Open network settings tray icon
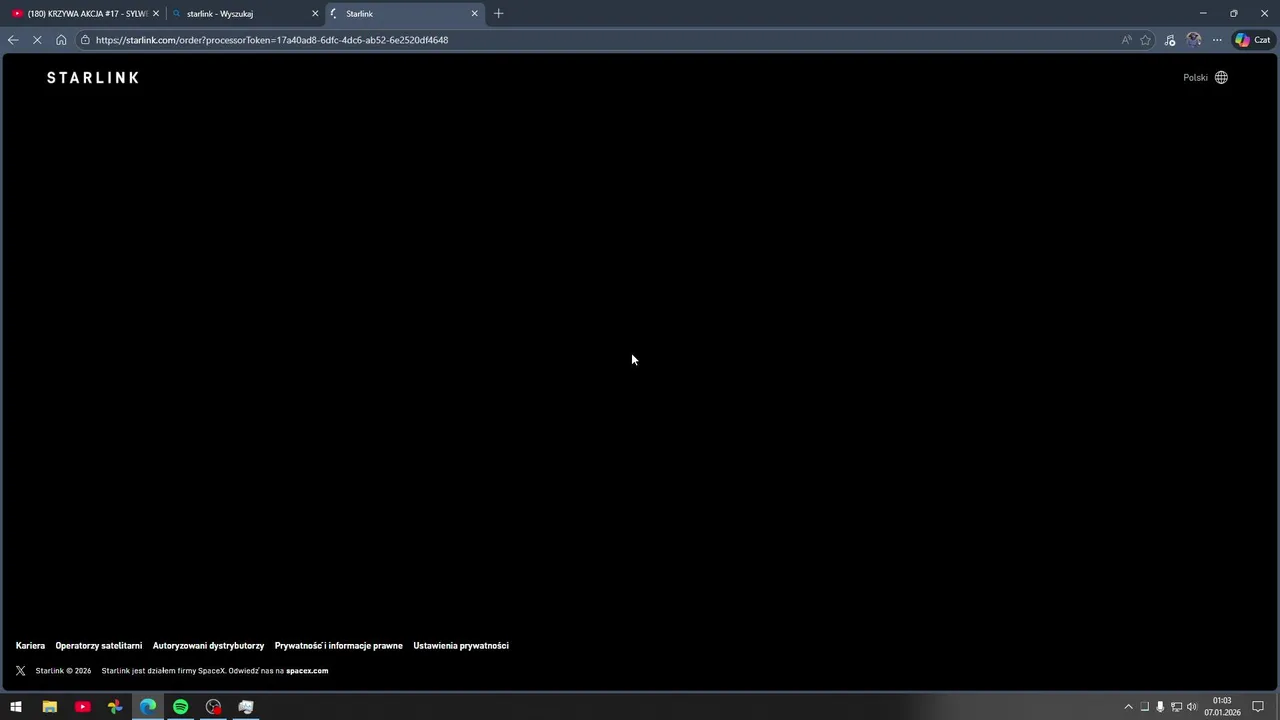 click(1176, 707)
